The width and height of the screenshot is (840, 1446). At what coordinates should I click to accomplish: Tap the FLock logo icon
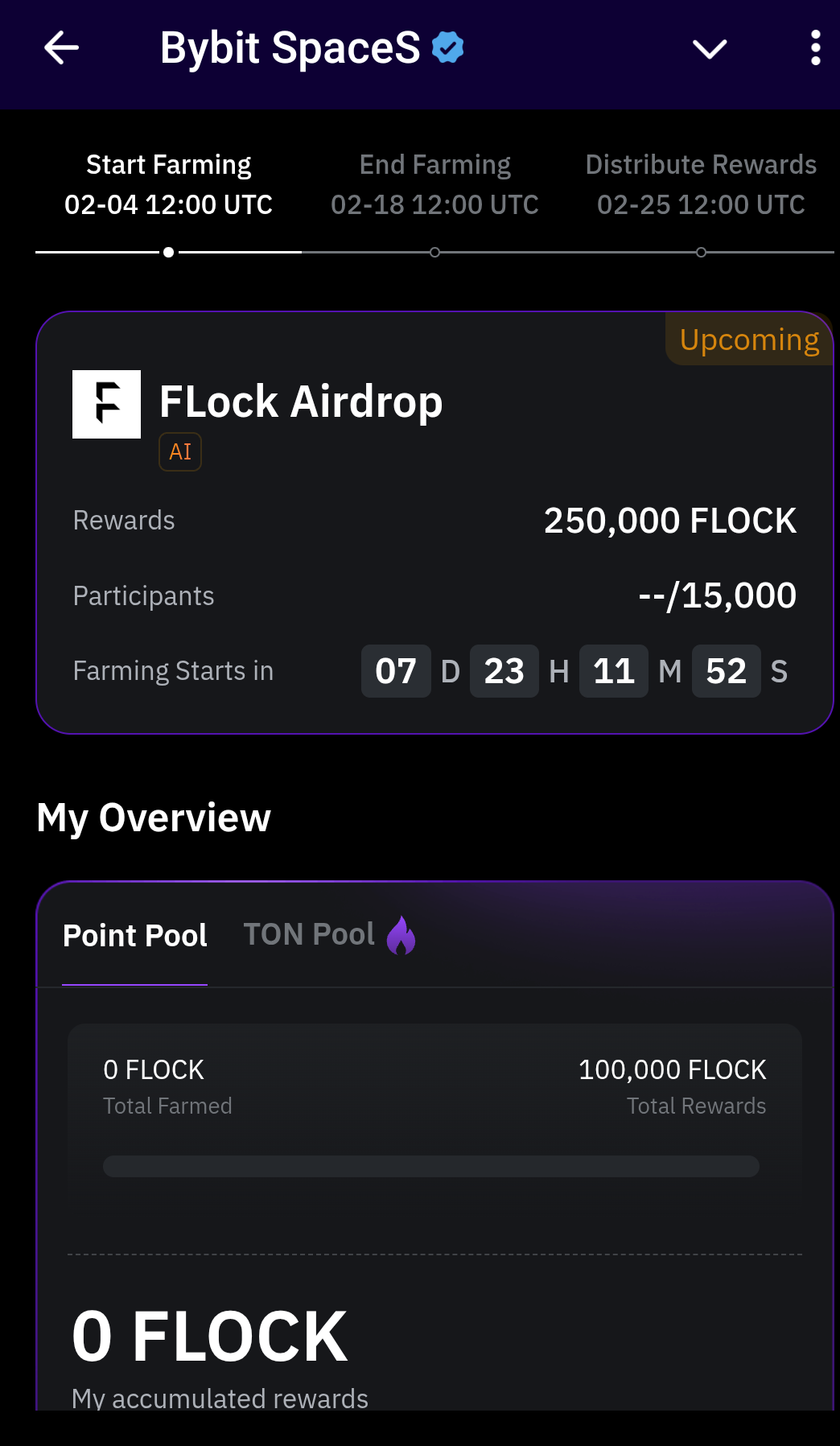point(106,404)
